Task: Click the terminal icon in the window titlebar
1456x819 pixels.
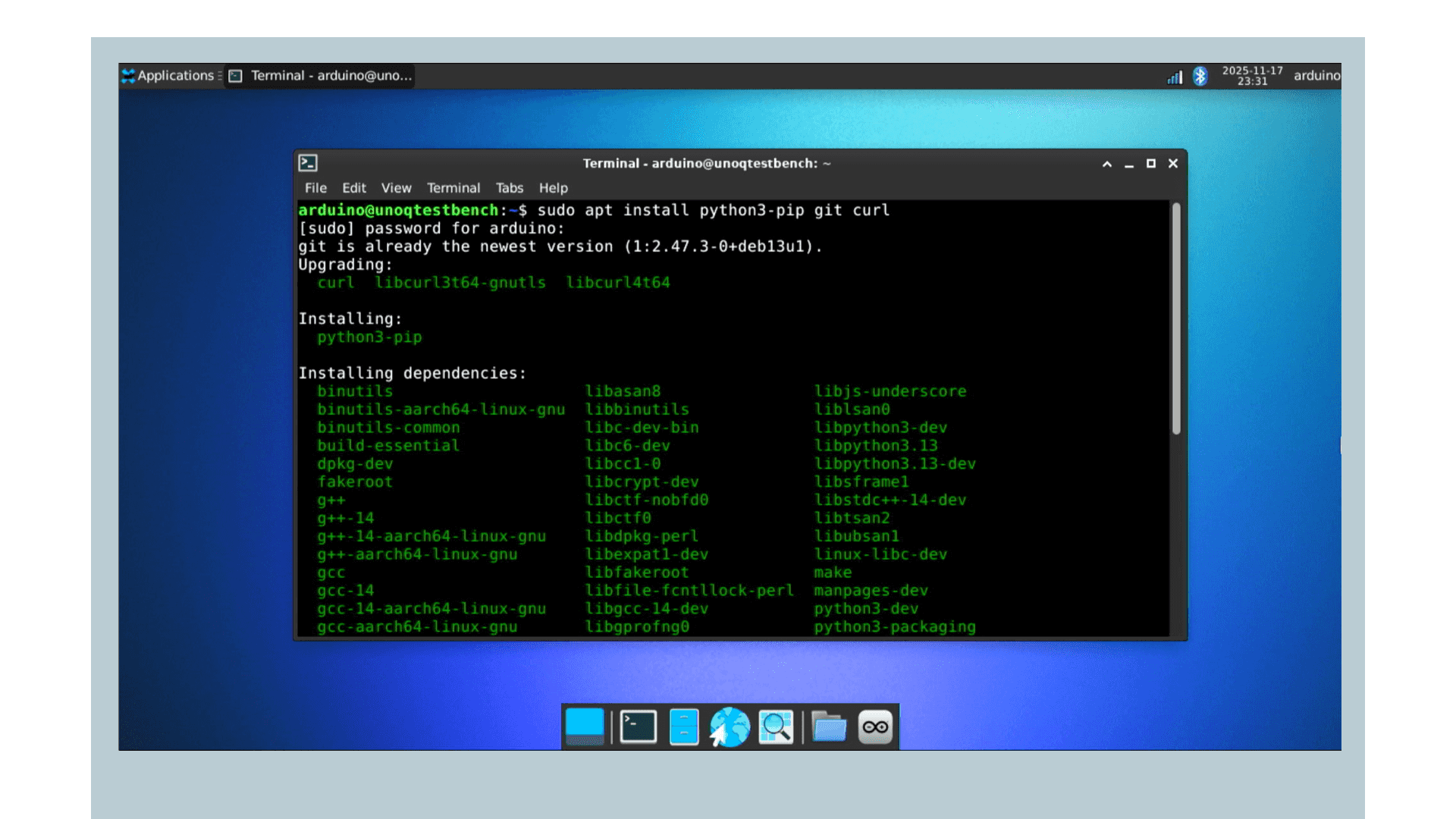Action: pyautogui.click(x=306, y=162)
